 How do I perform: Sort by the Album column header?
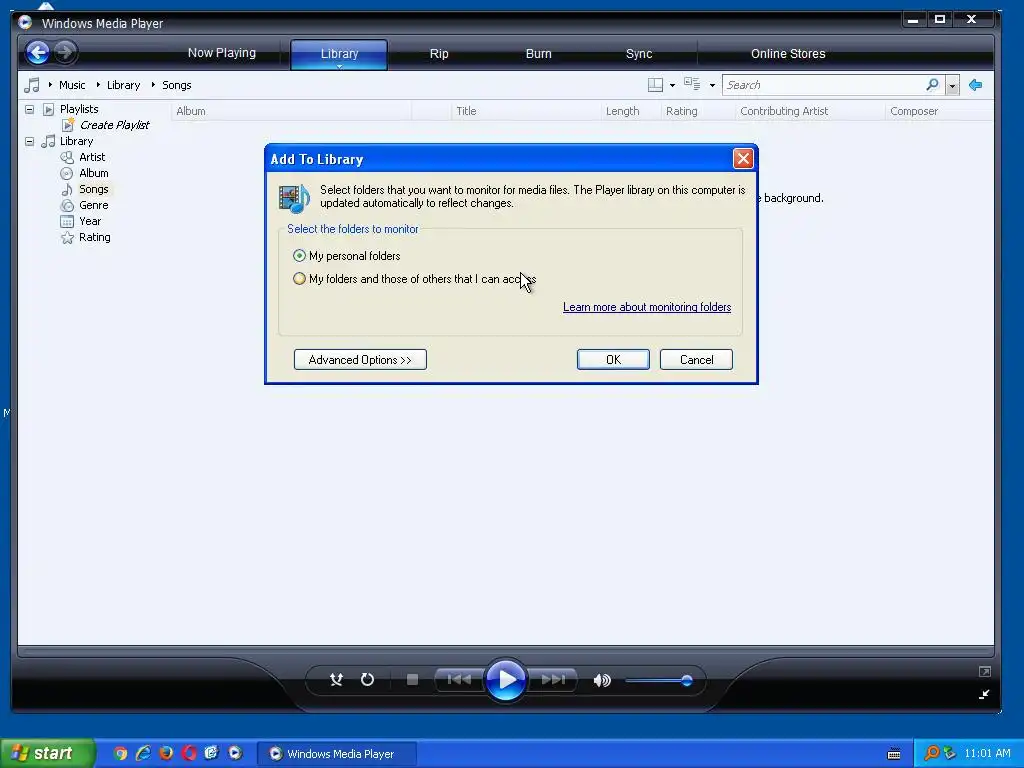(x=291, y=111)
